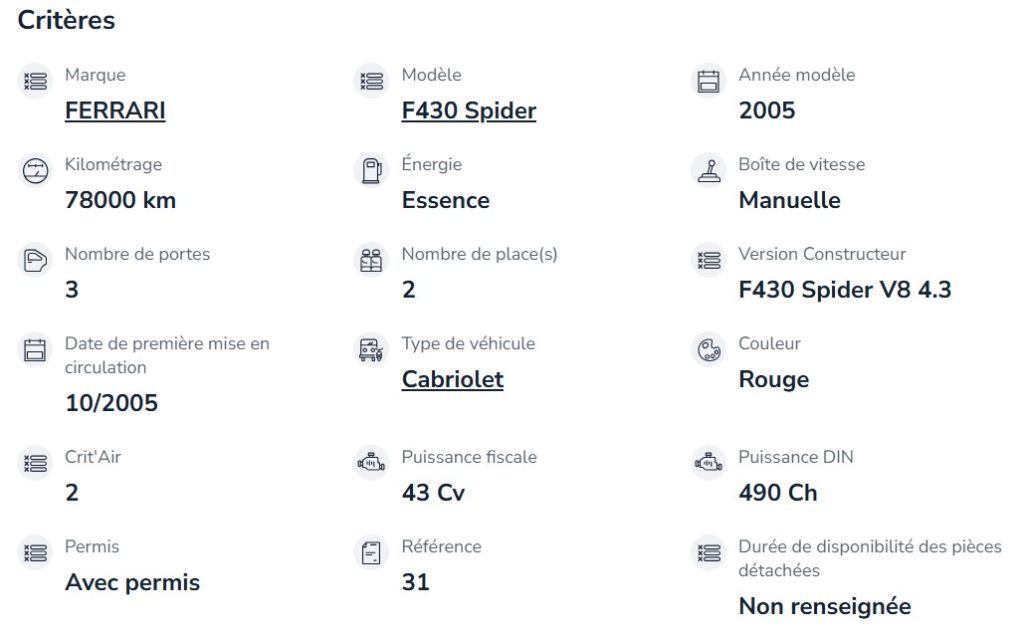Click the seats icon for Nombre de place(s)
This screenshot has width=1024, height=637.
372,261
